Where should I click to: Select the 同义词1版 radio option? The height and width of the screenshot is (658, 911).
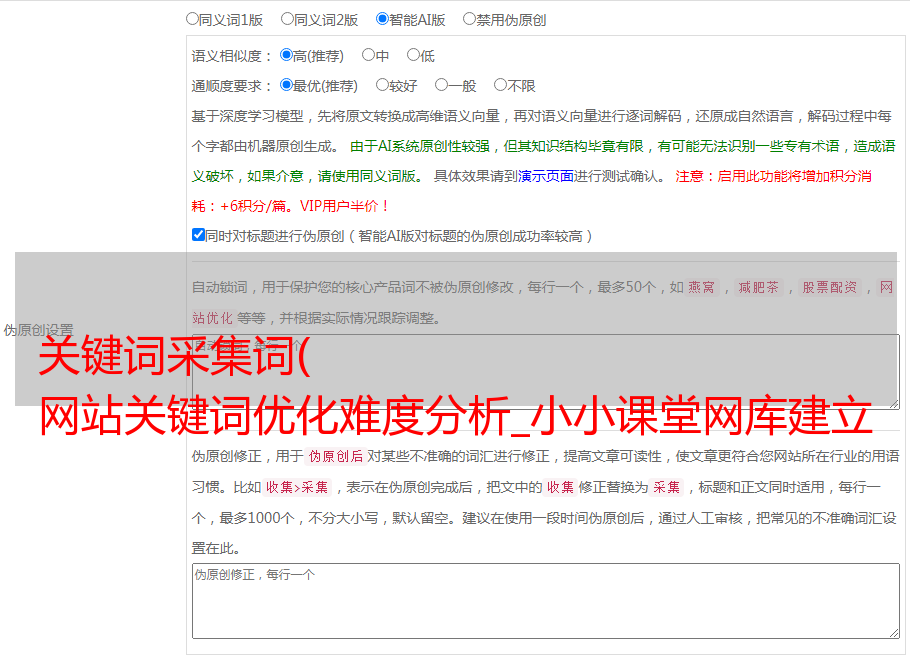click(x=192, y=19)
